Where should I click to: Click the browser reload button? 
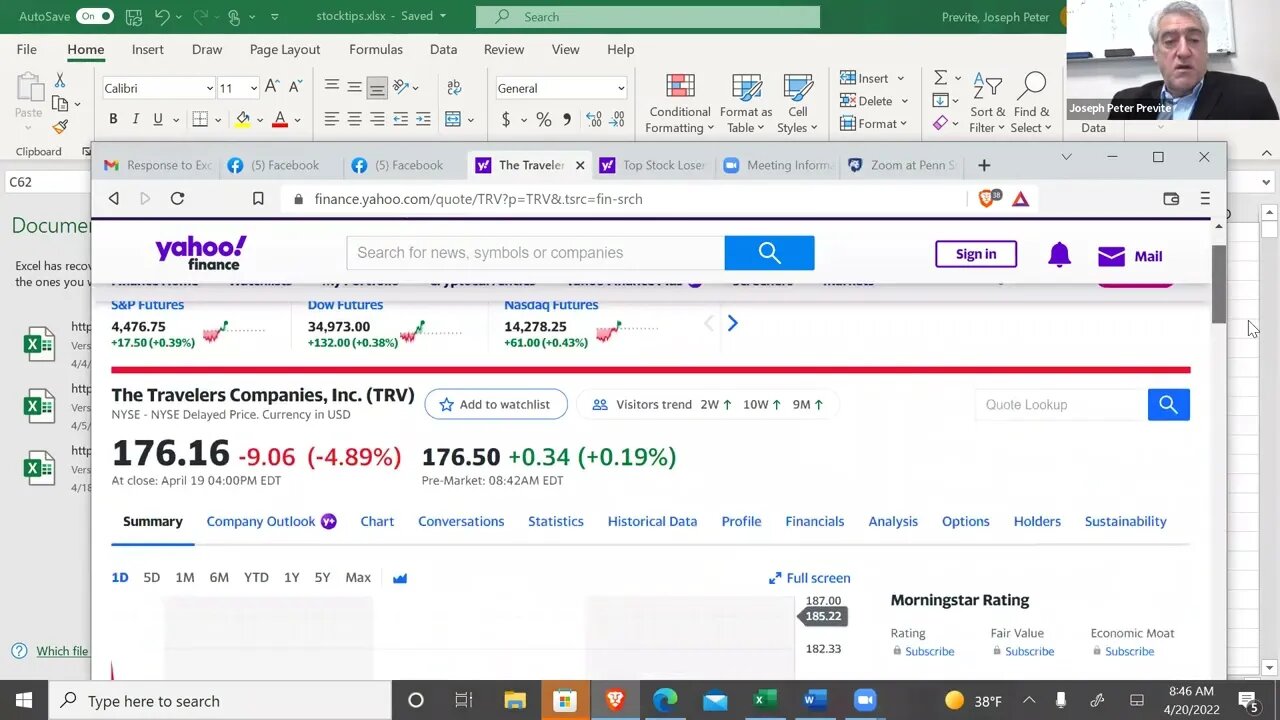point(177,198)
